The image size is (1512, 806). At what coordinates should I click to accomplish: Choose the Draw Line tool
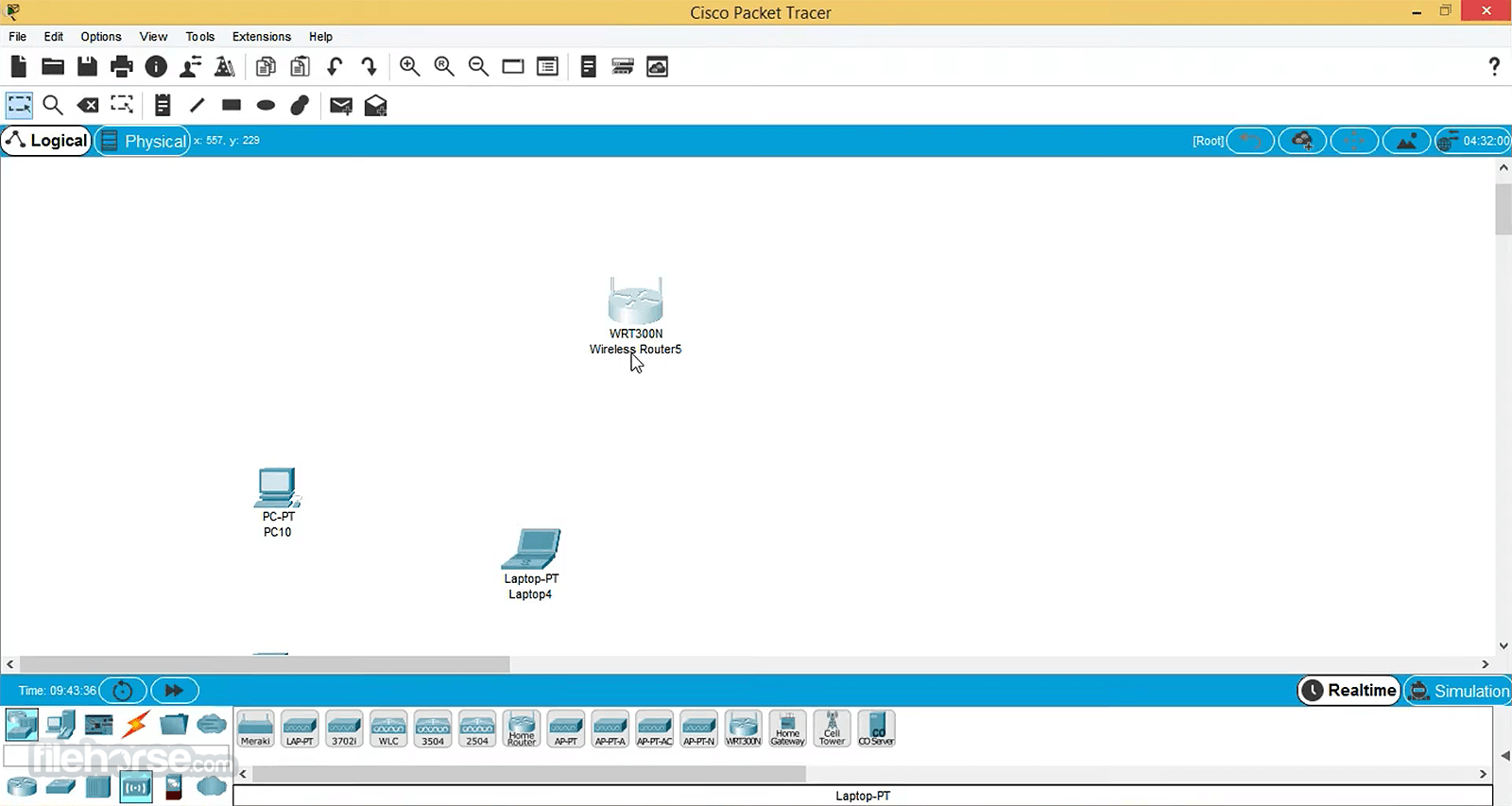pos(197,105)
